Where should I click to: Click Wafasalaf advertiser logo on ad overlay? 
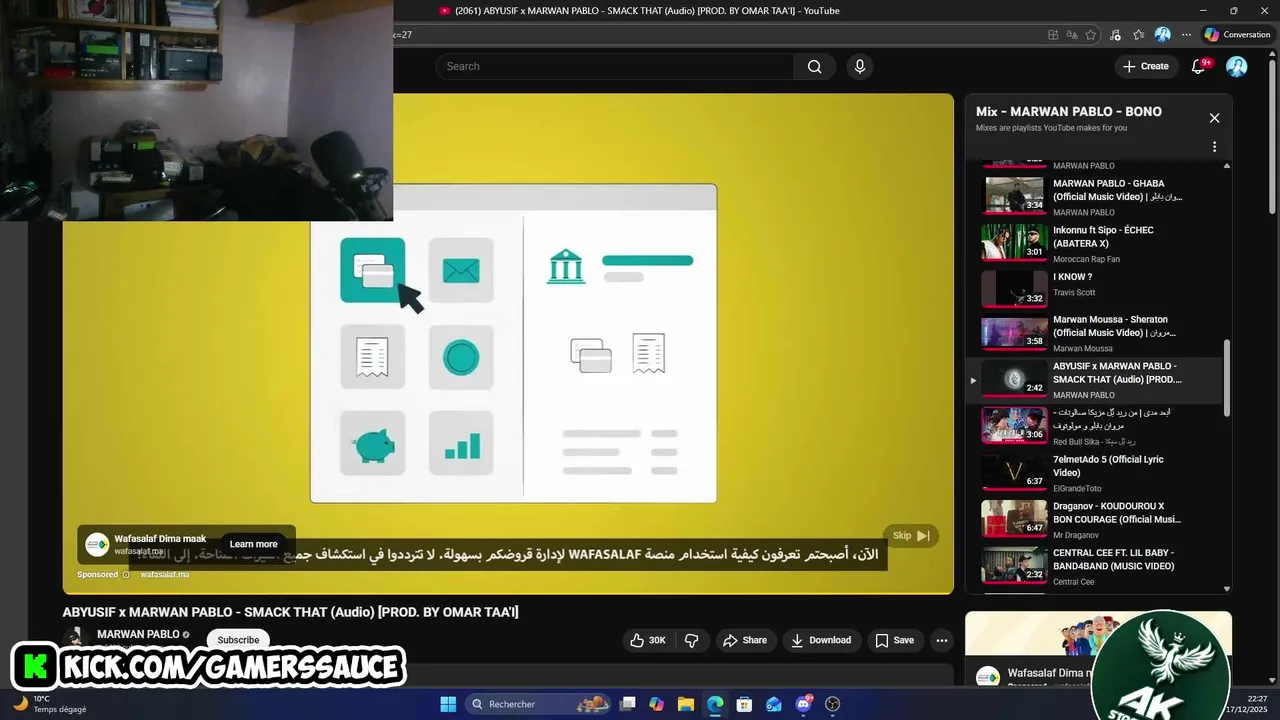point(97,544)
